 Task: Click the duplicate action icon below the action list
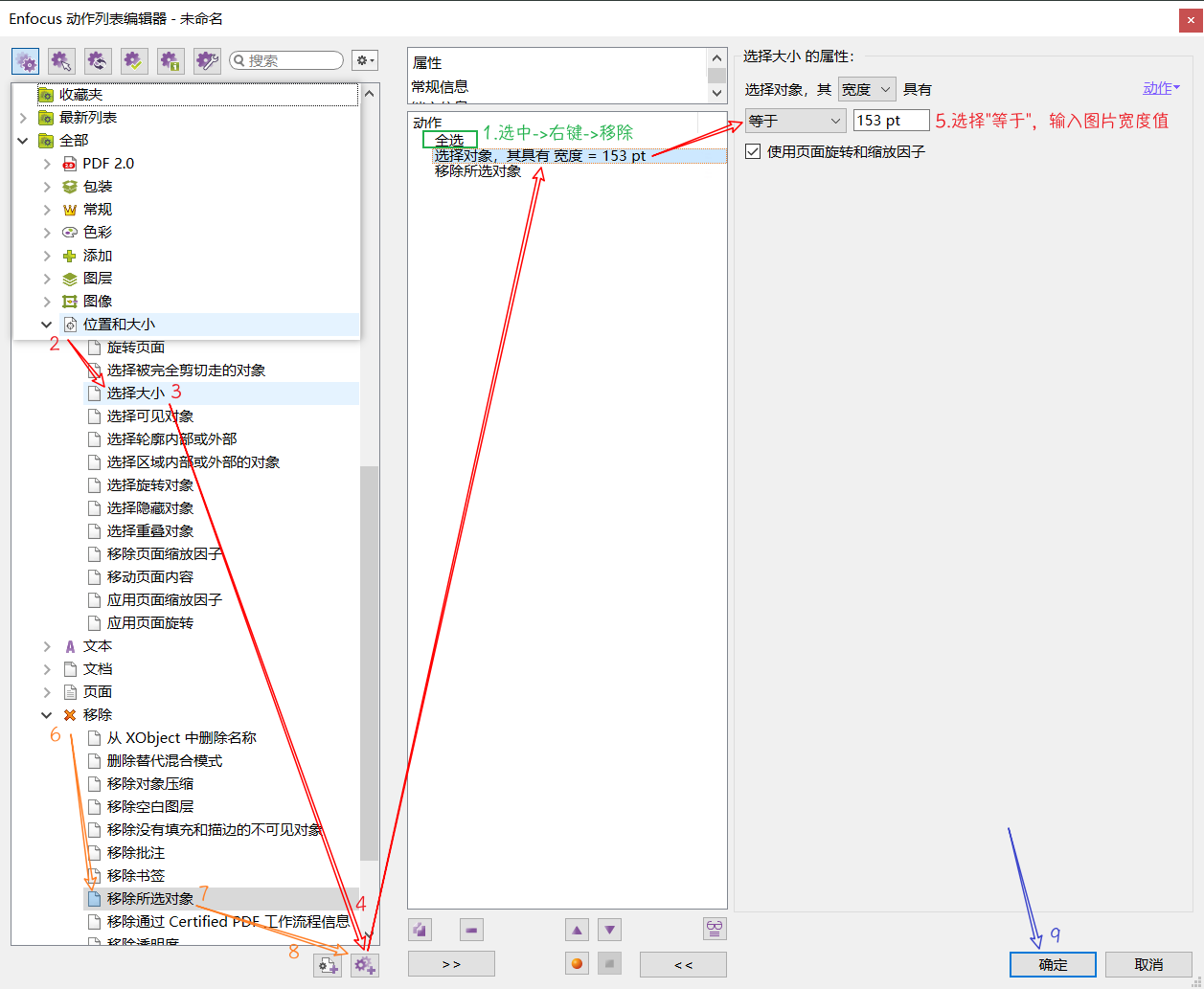pyautogui.click(x=420, y=930)
